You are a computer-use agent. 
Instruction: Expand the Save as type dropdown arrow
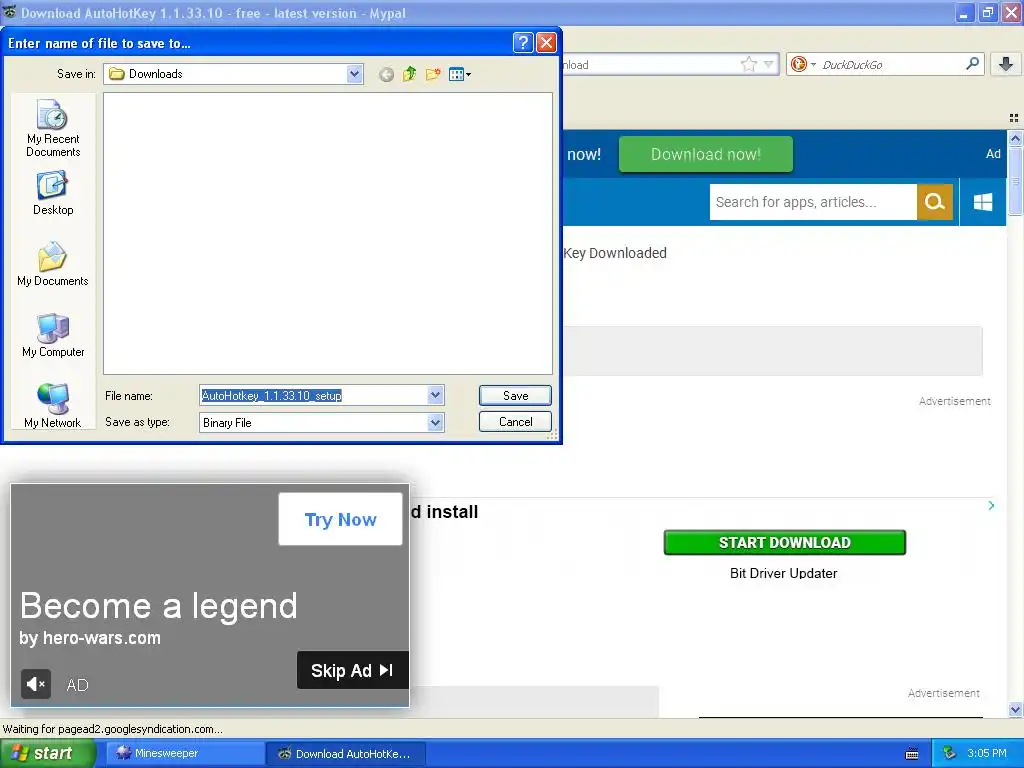[436, 423]
